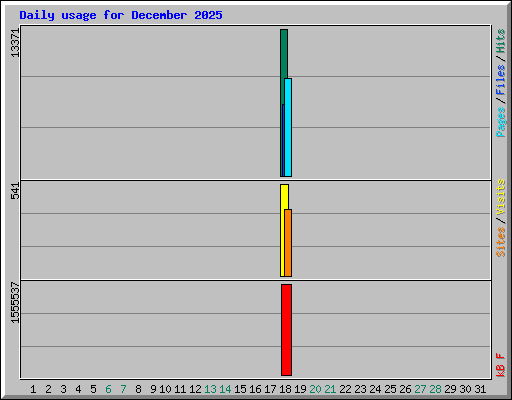This screenshot has height=400, width=512.
Task: Click day 3 on the x-axis
Action: coord(63,389)
